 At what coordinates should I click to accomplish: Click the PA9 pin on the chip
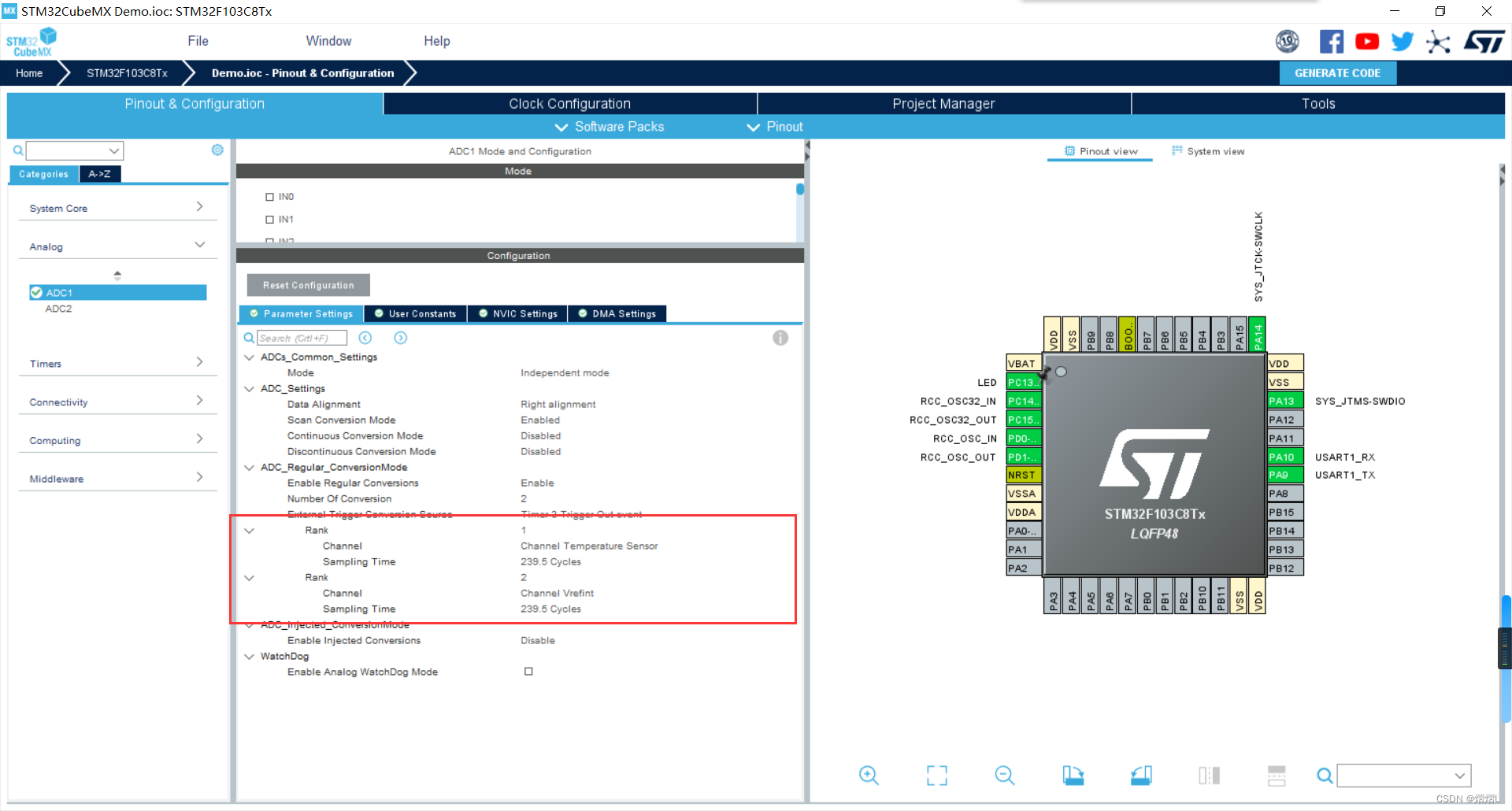coord(1285,475)
